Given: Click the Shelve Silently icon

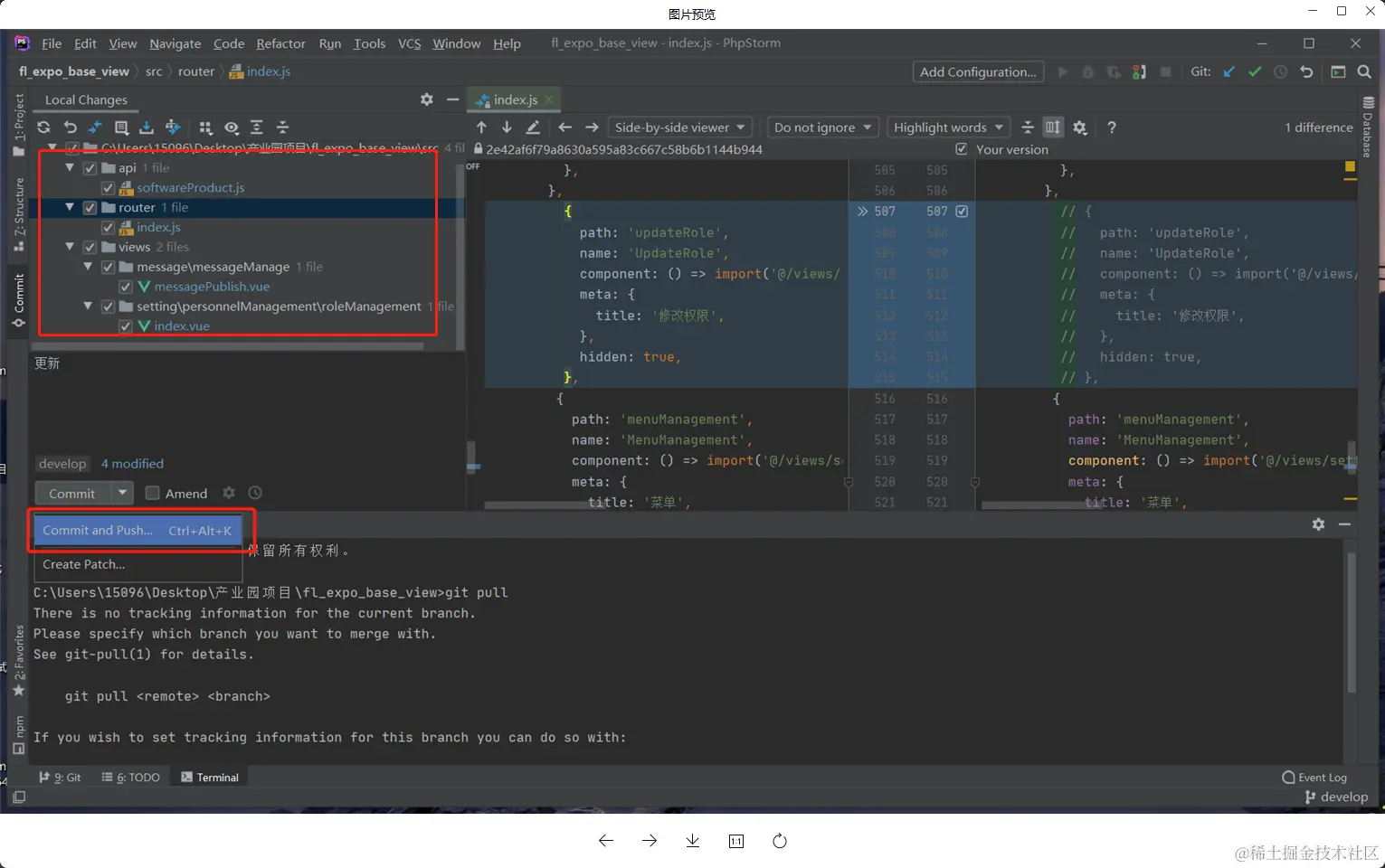Looking at the screenshot, I should pos(147,127).
